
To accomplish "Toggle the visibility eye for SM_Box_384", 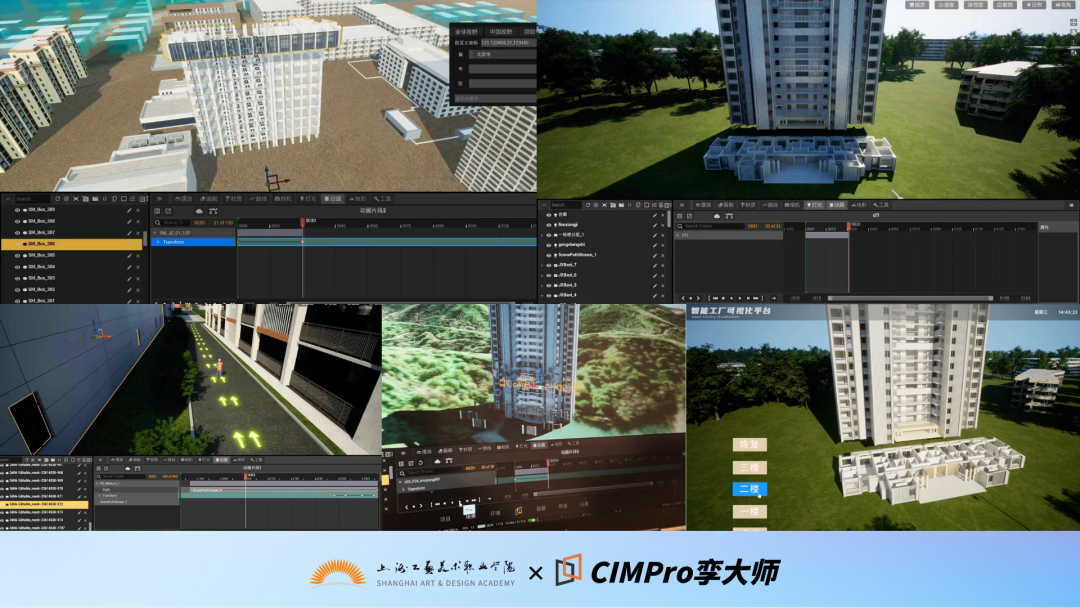I will coord(17,266).
